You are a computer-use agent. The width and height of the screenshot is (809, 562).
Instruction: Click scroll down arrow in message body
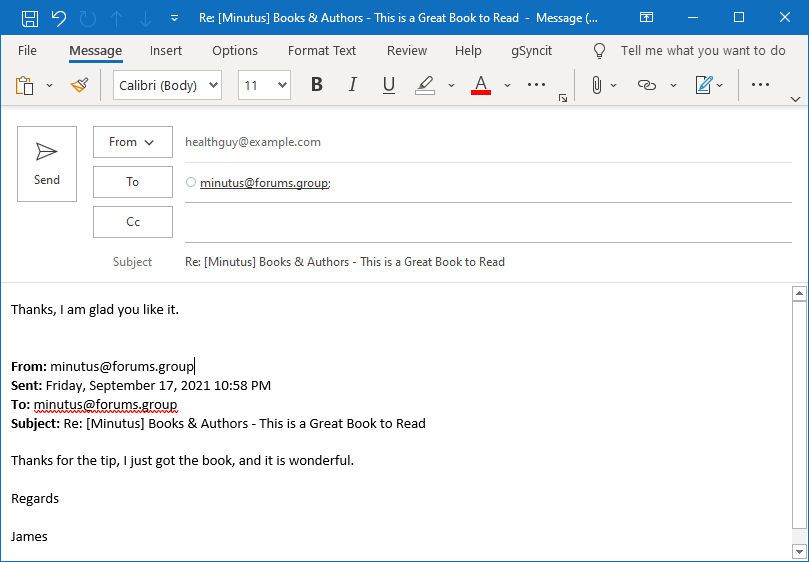[799, 551]
